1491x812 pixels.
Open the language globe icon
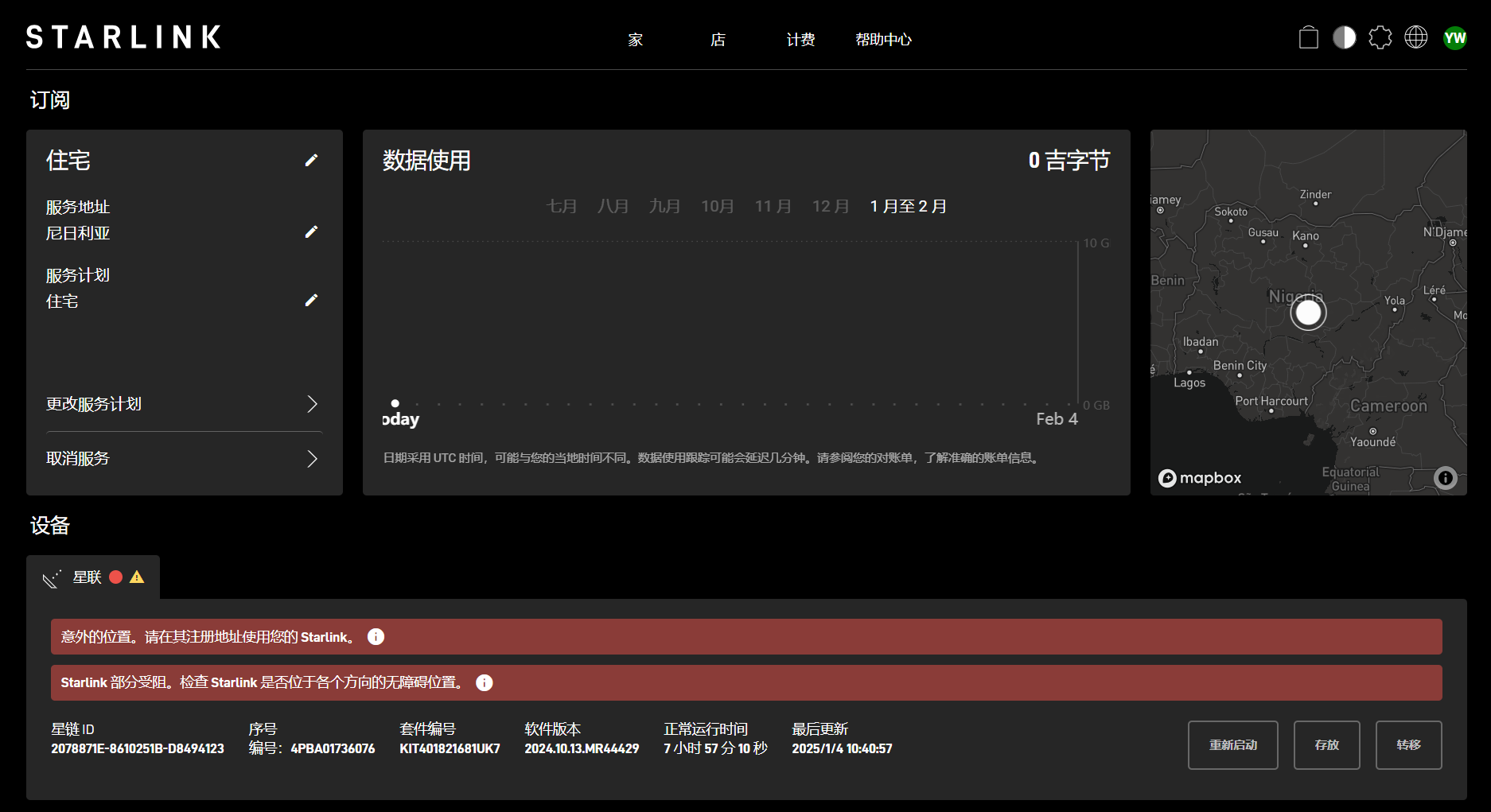1416,37
